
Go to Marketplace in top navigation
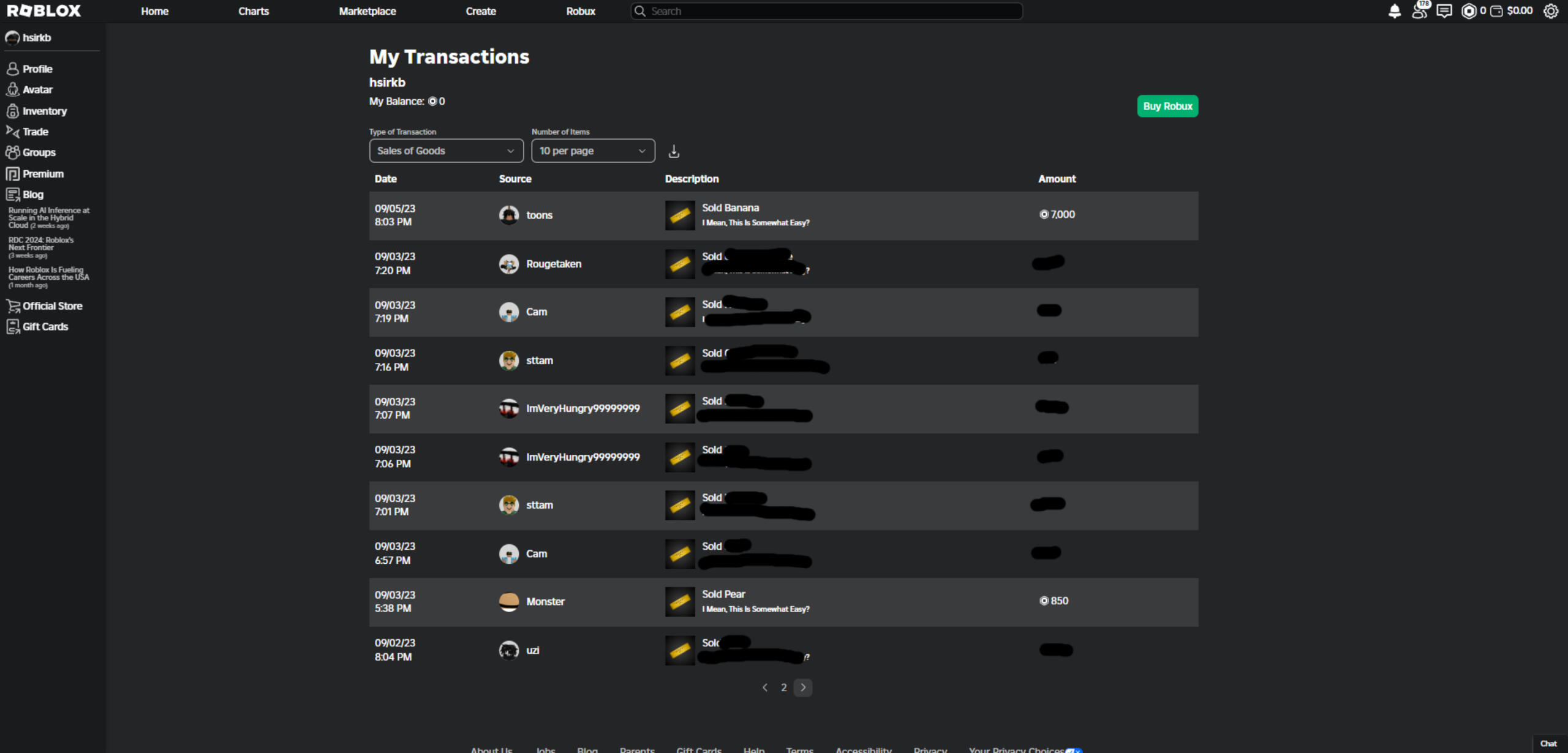pos(367,11)
